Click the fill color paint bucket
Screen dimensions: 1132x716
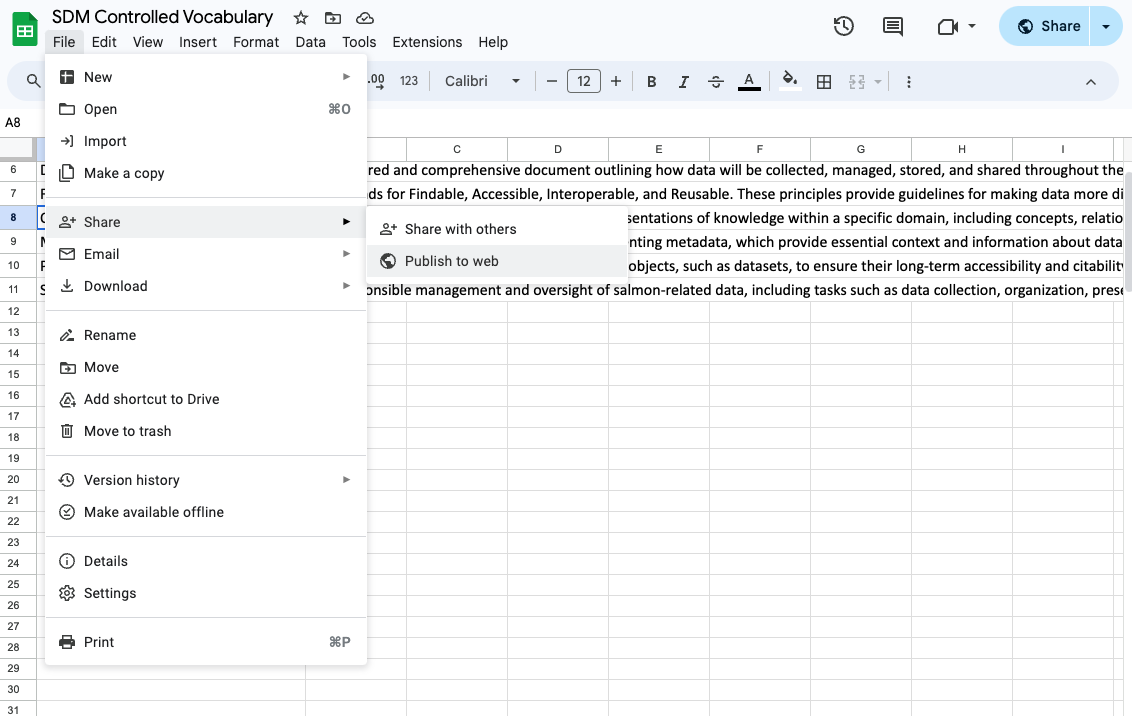[790, 81]
